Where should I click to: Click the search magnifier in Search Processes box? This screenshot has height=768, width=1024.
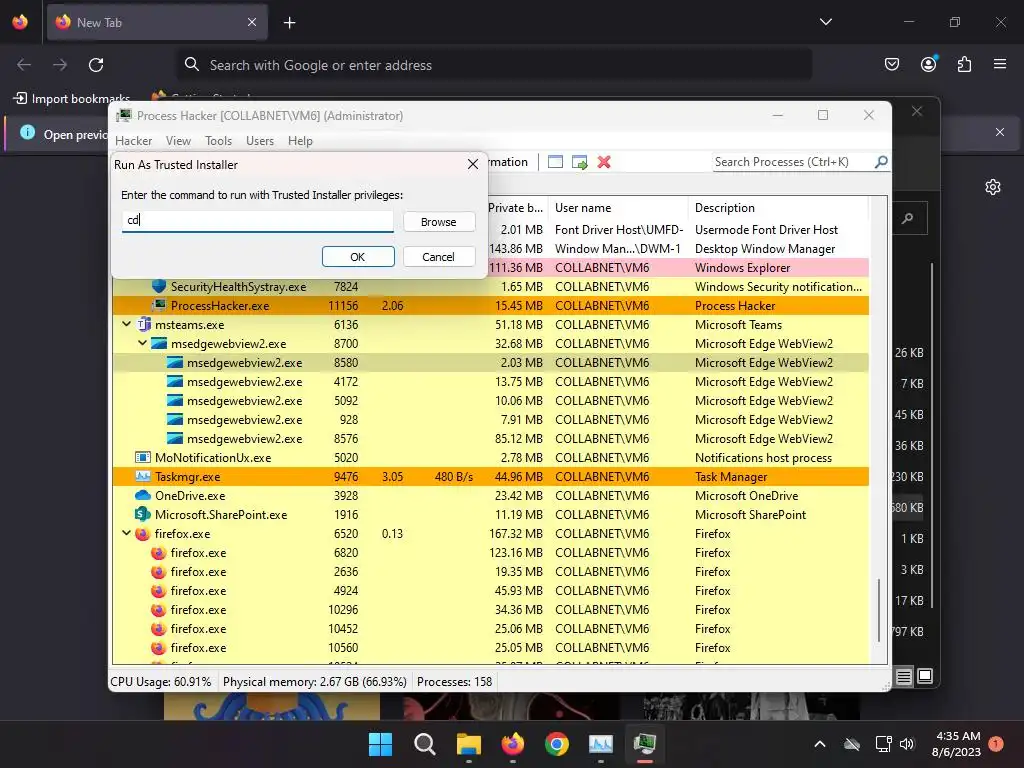point(881,161)
